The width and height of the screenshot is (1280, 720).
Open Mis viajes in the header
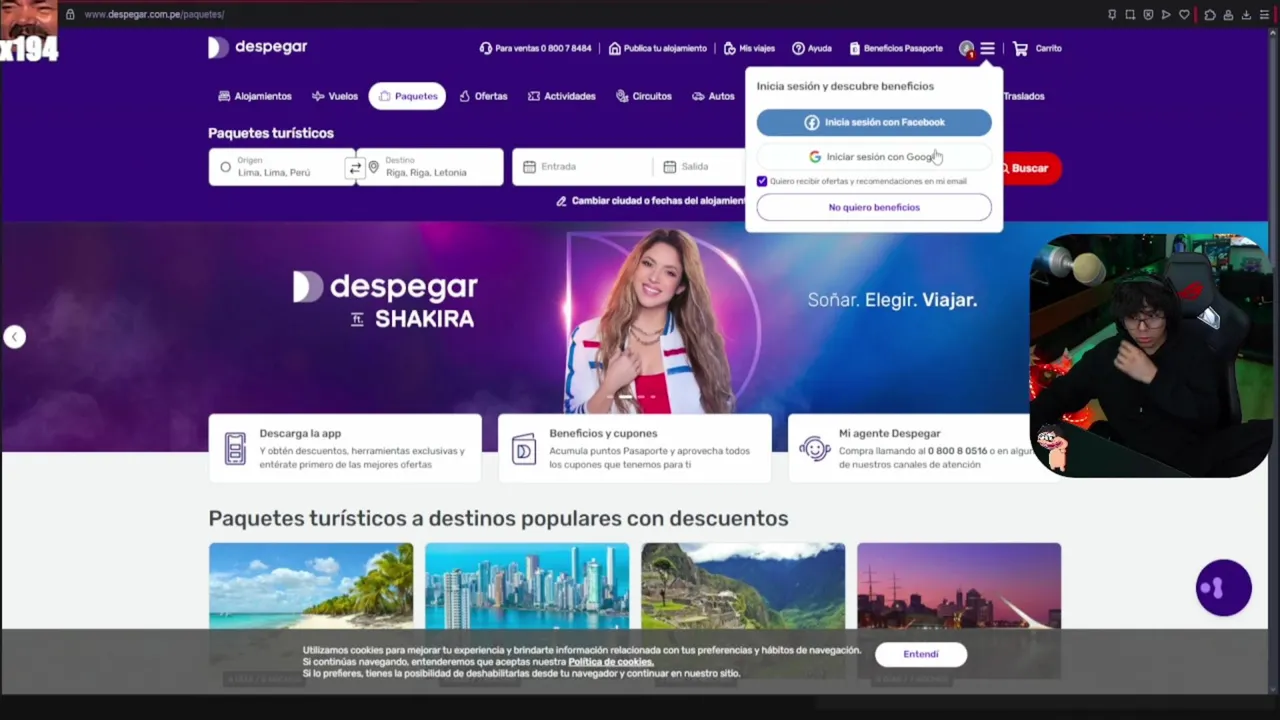749,48
